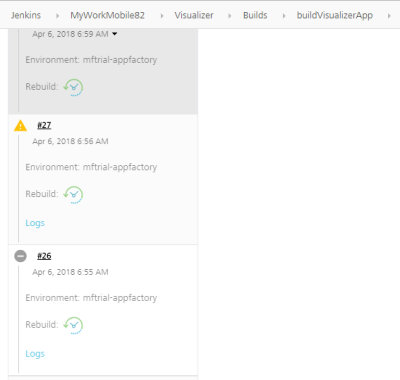
Task: Open build #27 link
Action: tap(44, 125)
